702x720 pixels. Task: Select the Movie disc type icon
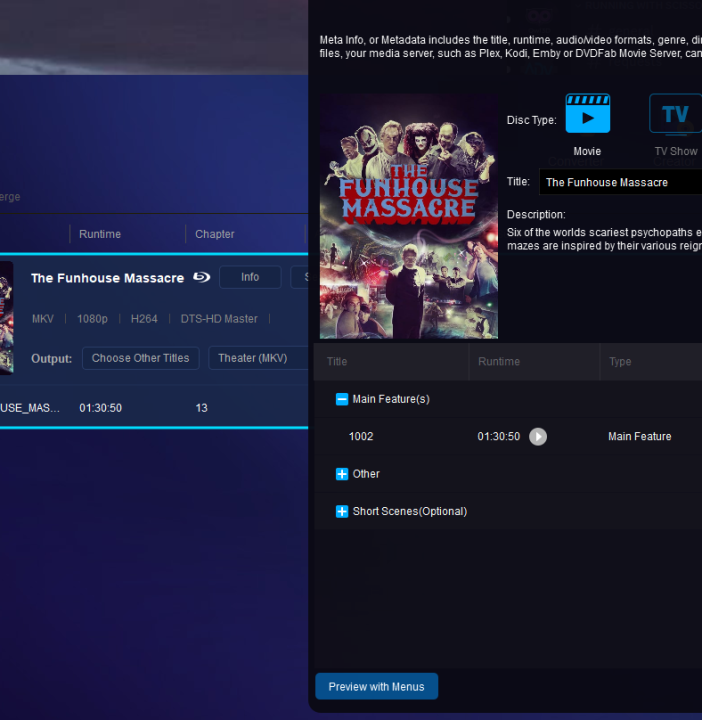click(587, 113)
